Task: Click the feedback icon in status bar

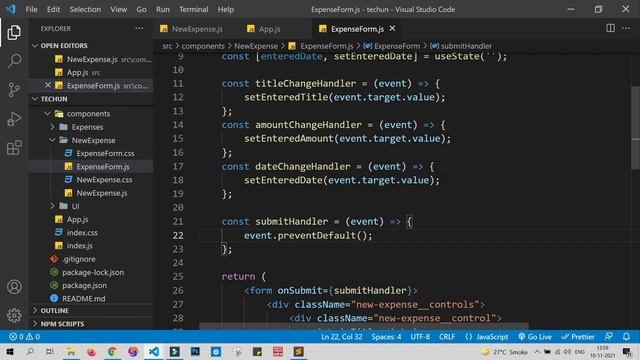Action: [x=608, y=337]
